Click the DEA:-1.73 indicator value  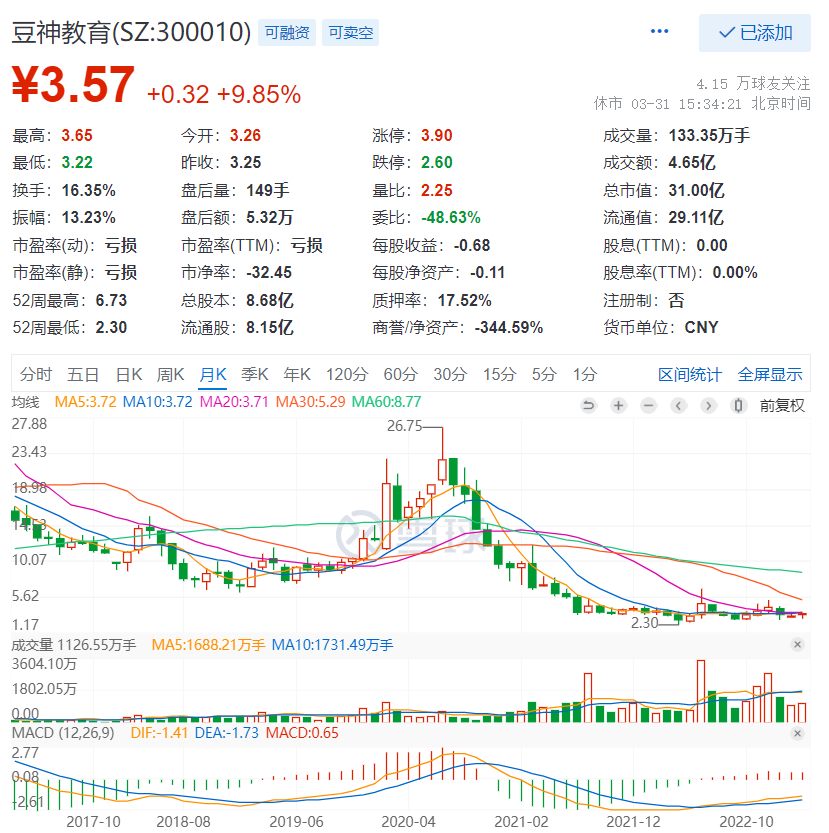pyautogui.click(x=226, y=733)
